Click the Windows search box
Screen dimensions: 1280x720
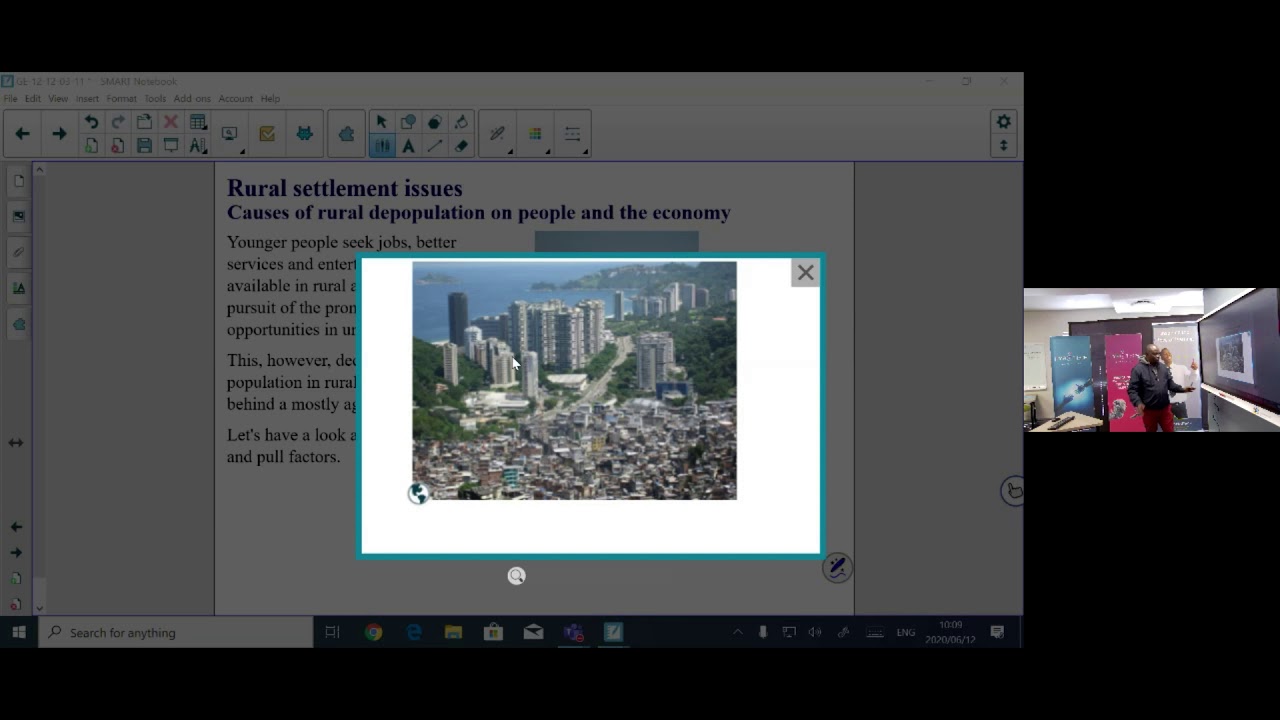click(x=175, y=633)
